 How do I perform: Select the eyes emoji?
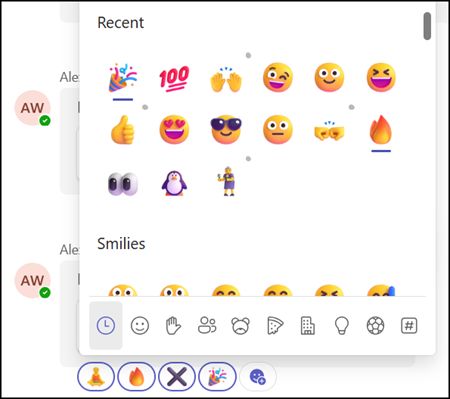tap(123, 184)
